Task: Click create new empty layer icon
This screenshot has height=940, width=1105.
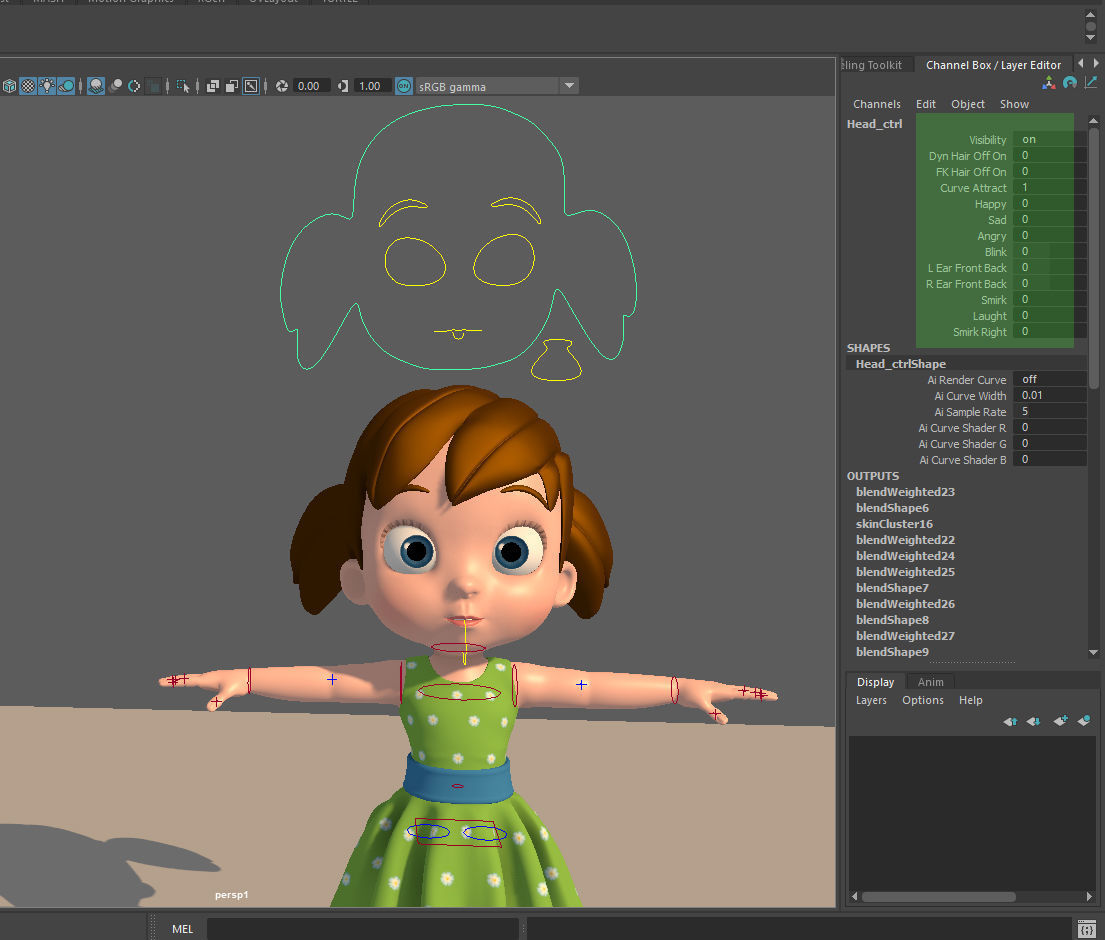Action: click(1060, 721)
